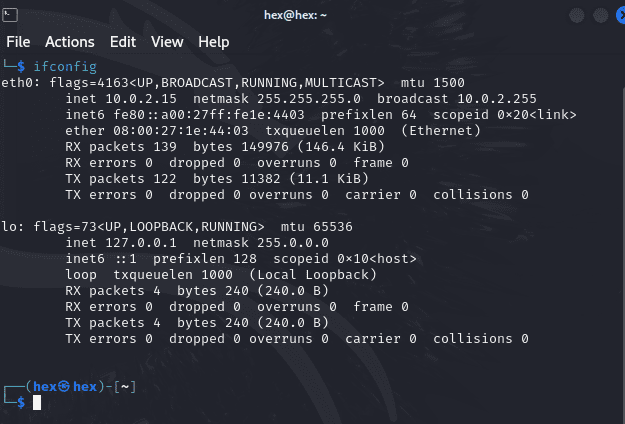Open the Actions menu
625x424 pixels.
[70, 42]
